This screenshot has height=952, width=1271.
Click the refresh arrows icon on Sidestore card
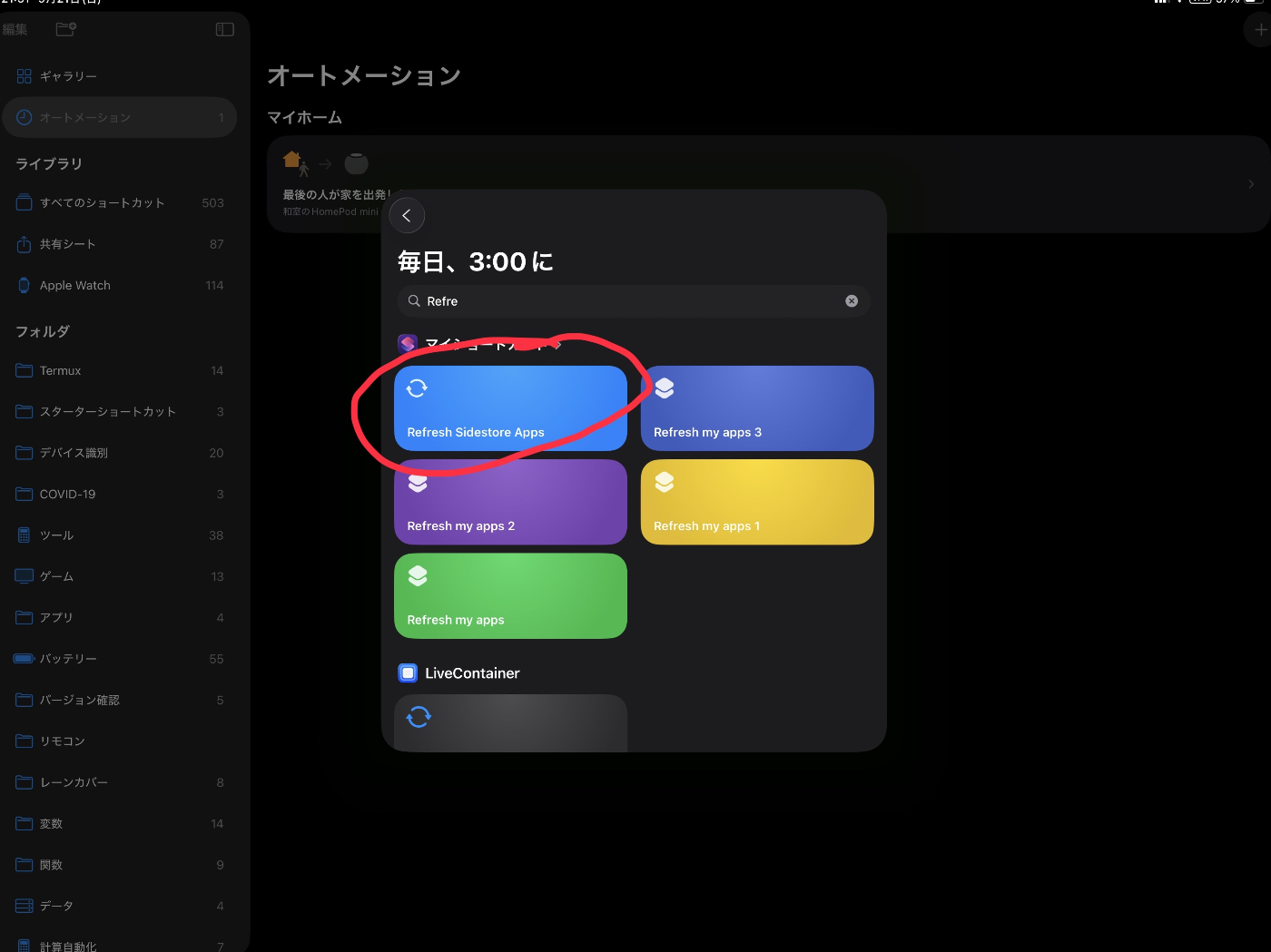[417, 388]
